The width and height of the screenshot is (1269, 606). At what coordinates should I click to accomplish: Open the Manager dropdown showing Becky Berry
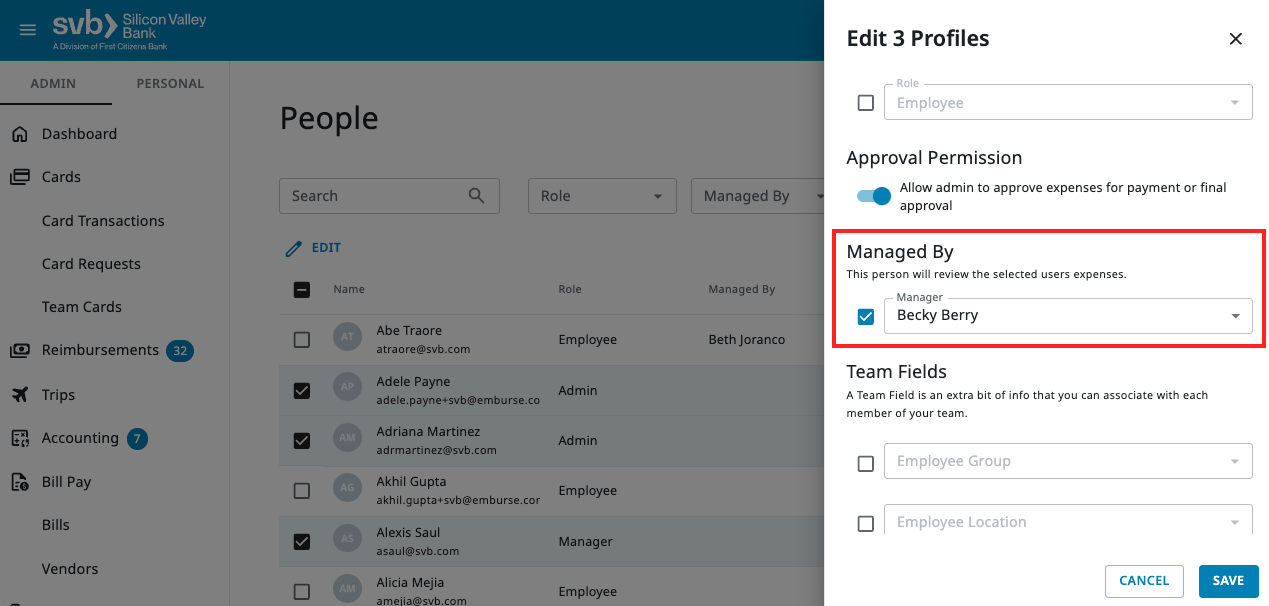pos(1067,316)
